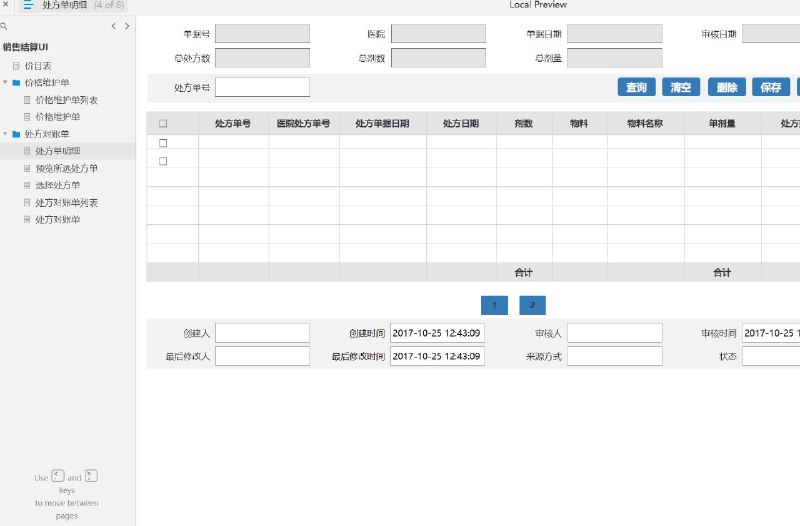Close the sitemap panel with the X icon

[x=6, y=4]
